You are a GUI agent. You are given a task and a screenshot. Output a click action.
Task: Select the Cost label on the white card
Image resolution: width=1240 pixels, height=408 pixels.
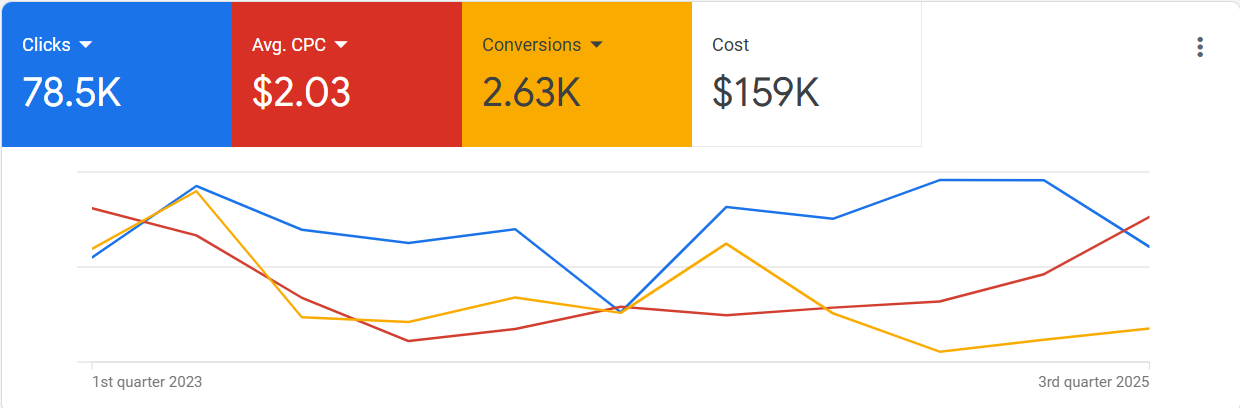point(730,45)
